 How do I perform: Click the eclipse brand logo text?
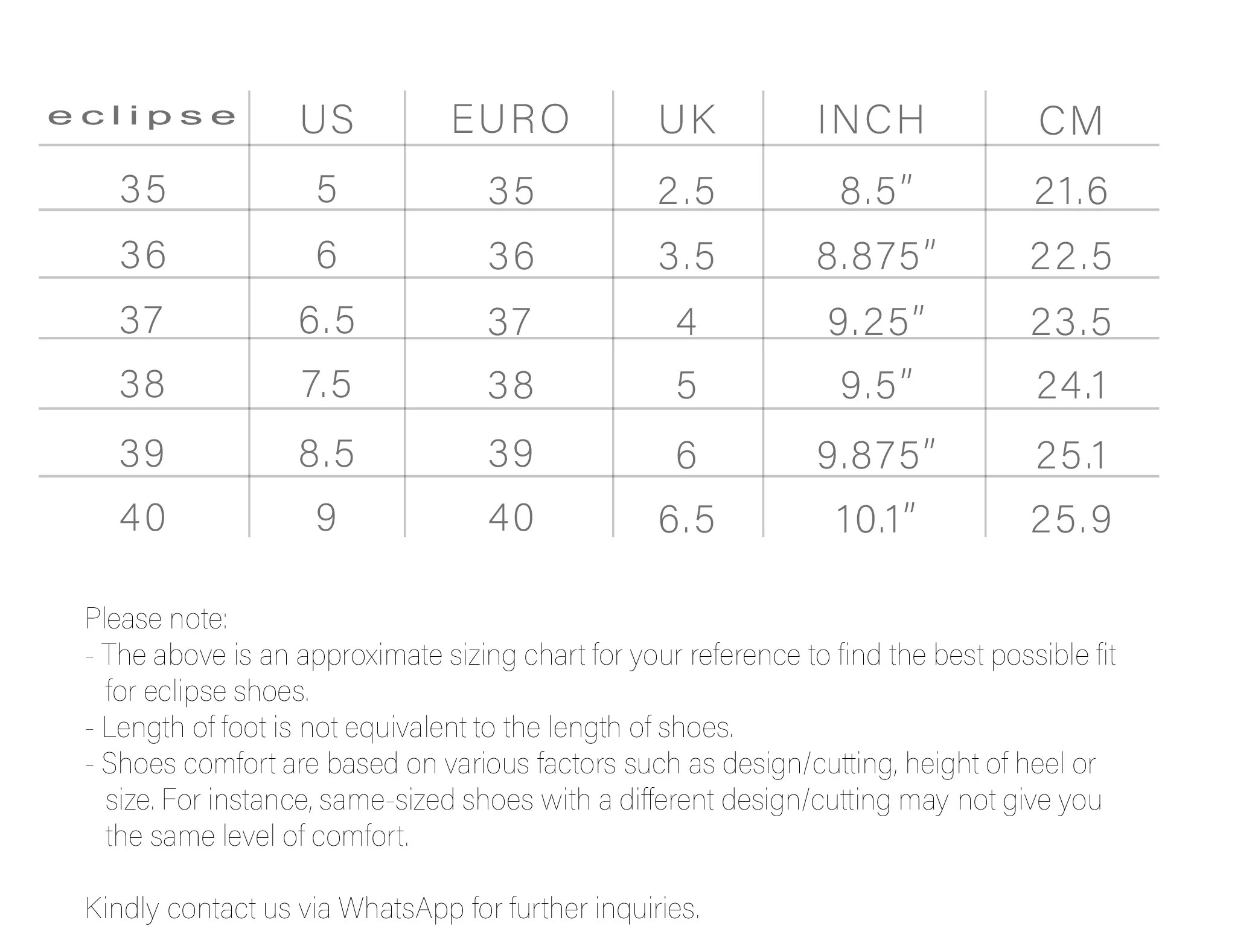click(x=142, y=116)
